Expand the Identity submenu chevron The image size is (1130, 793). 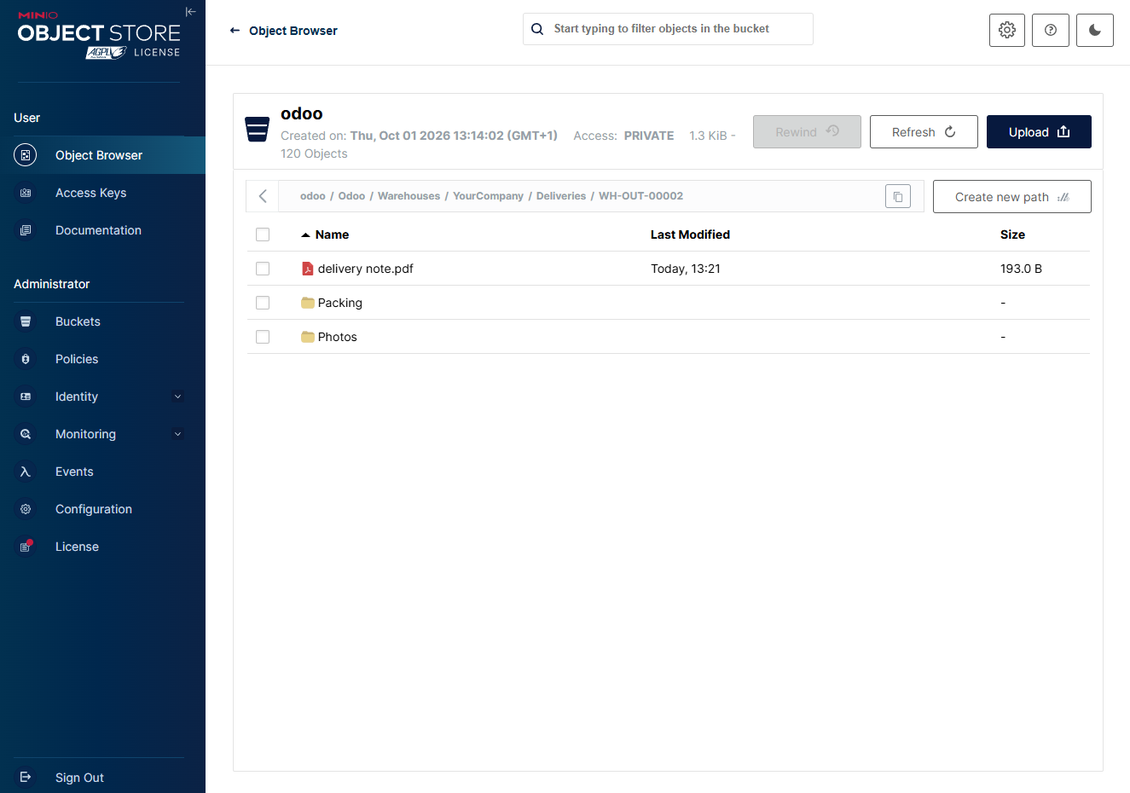(177, 396)
